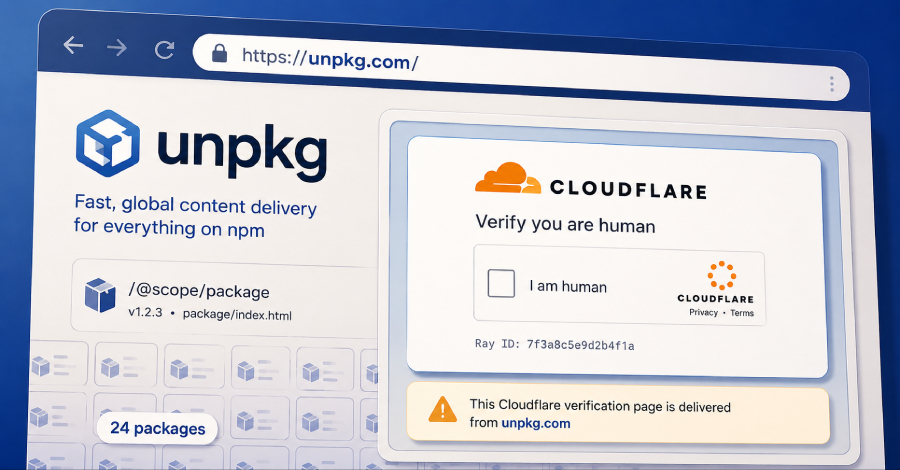
Task: Go forward with the browser forward arrow
Action: pos(117,47)
